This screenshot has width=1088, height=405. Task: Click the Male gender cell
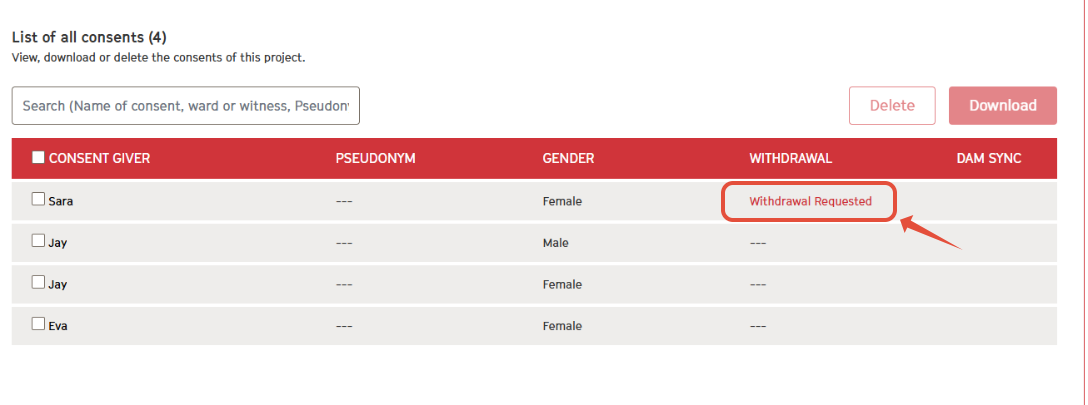pos(555,243)
